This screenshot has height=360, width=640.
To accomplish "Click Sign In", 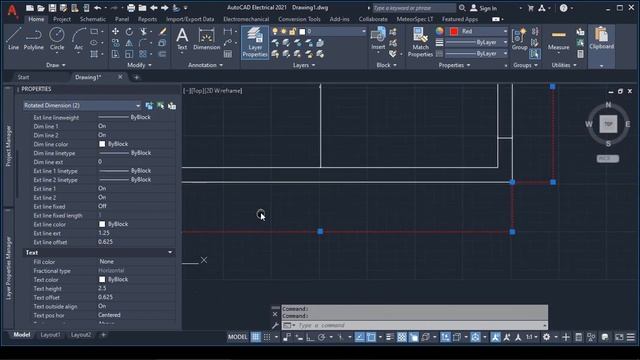I will point(484,8).
